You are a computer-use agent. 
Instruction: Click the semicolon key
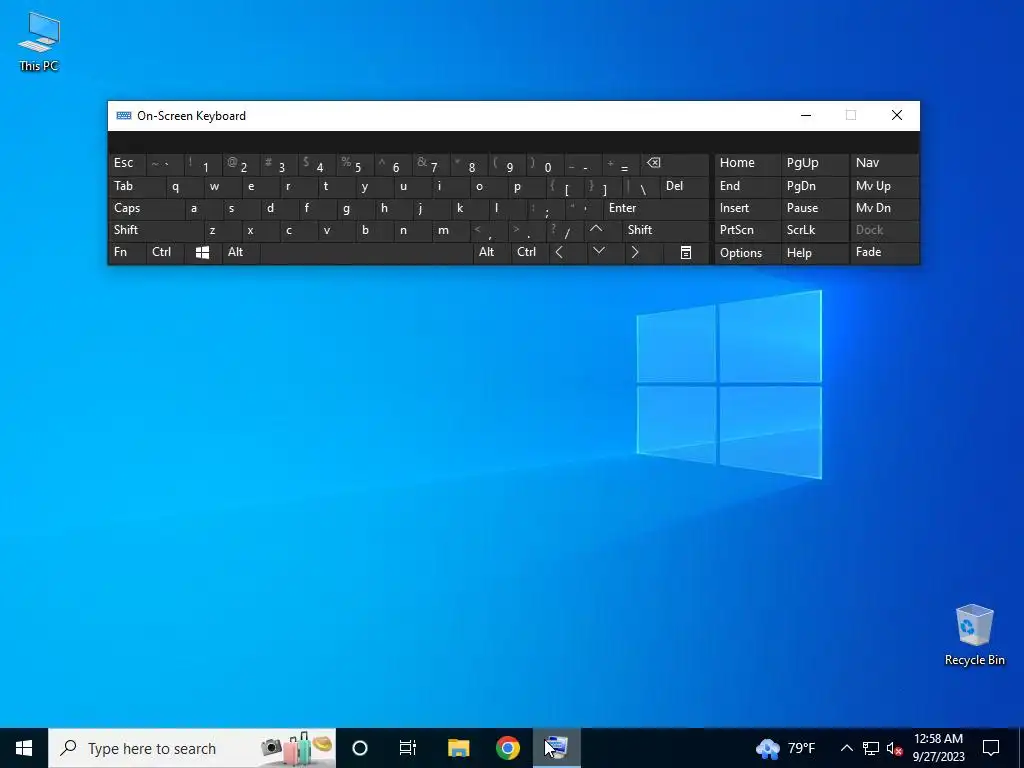tap(545, 208)
